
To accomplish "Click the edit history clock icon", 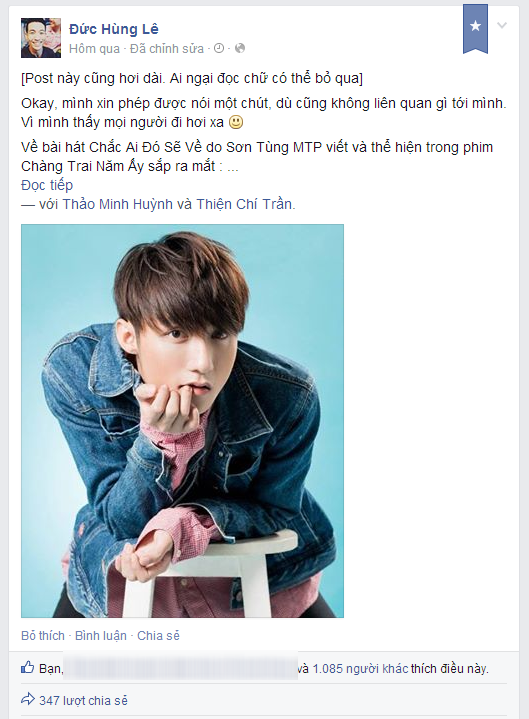I will [x=219, y=48].
